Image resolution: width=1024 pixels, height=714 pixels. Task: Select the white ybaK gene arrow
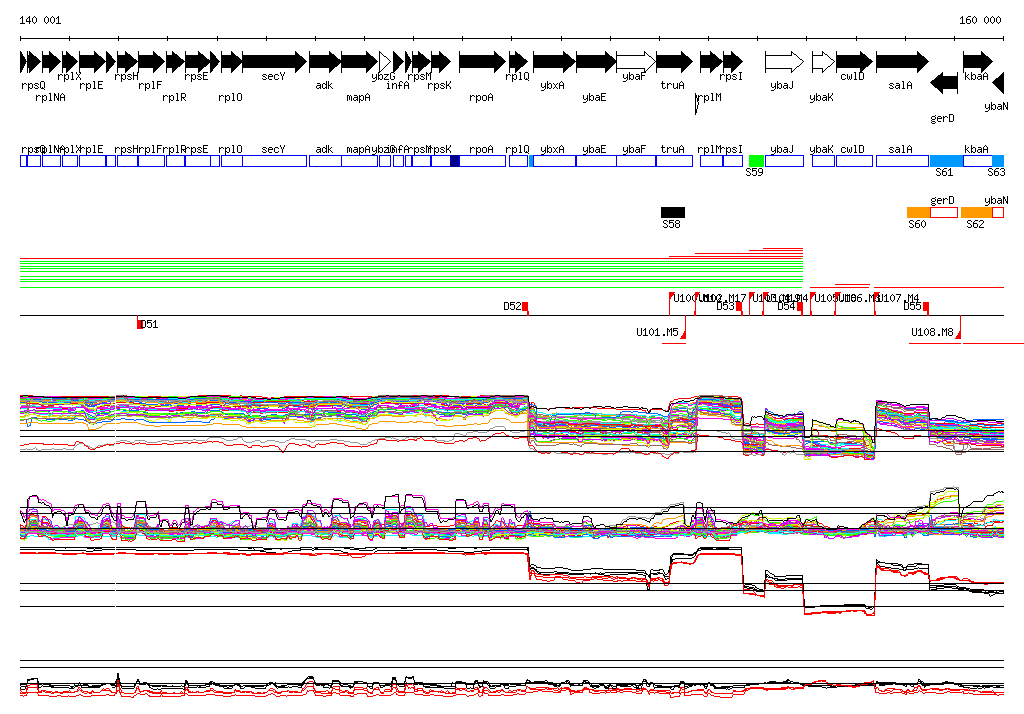824,62
